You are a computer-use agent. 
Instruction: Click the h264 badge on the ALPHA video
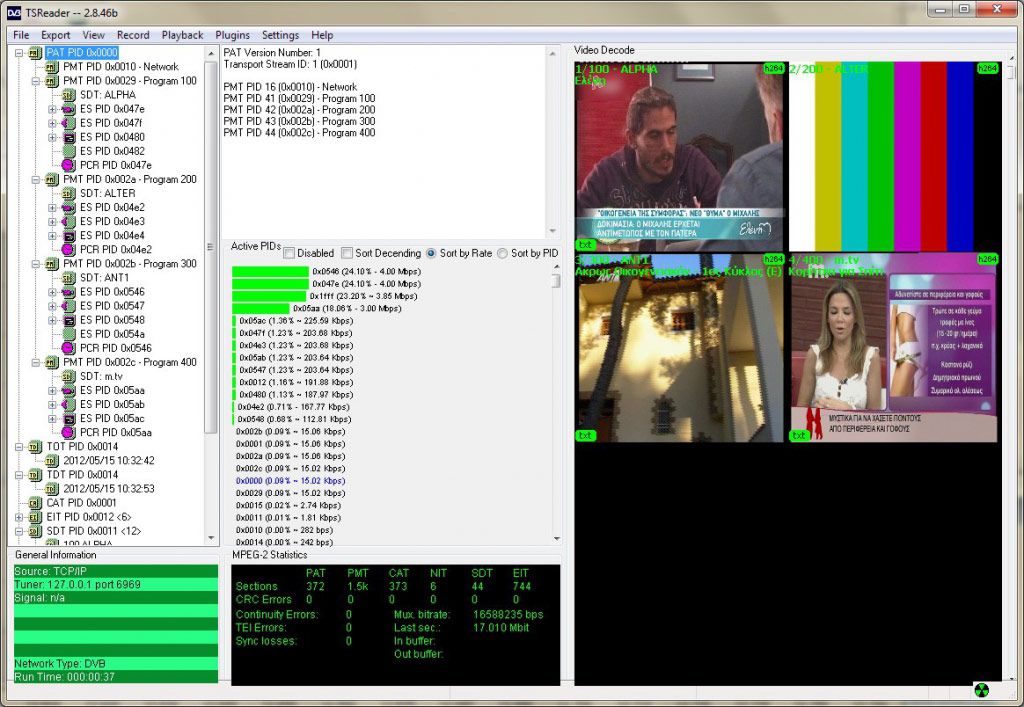click(x=773, y=69)
